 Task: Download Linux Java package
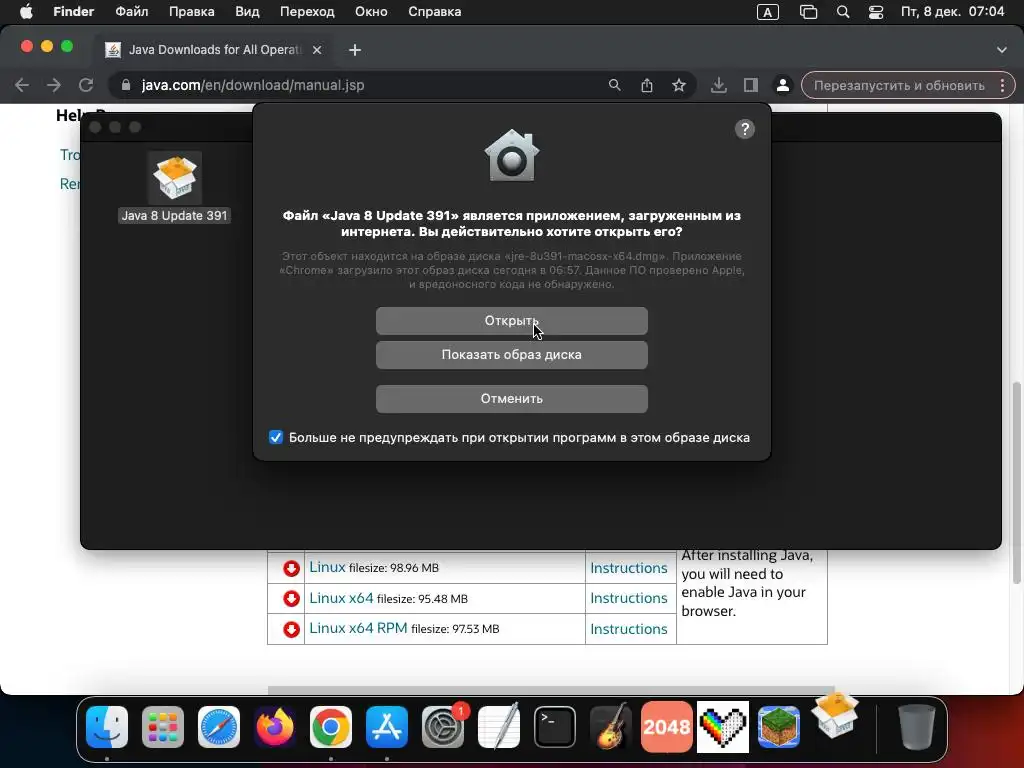pyautogui.click(x=327, y=567)
